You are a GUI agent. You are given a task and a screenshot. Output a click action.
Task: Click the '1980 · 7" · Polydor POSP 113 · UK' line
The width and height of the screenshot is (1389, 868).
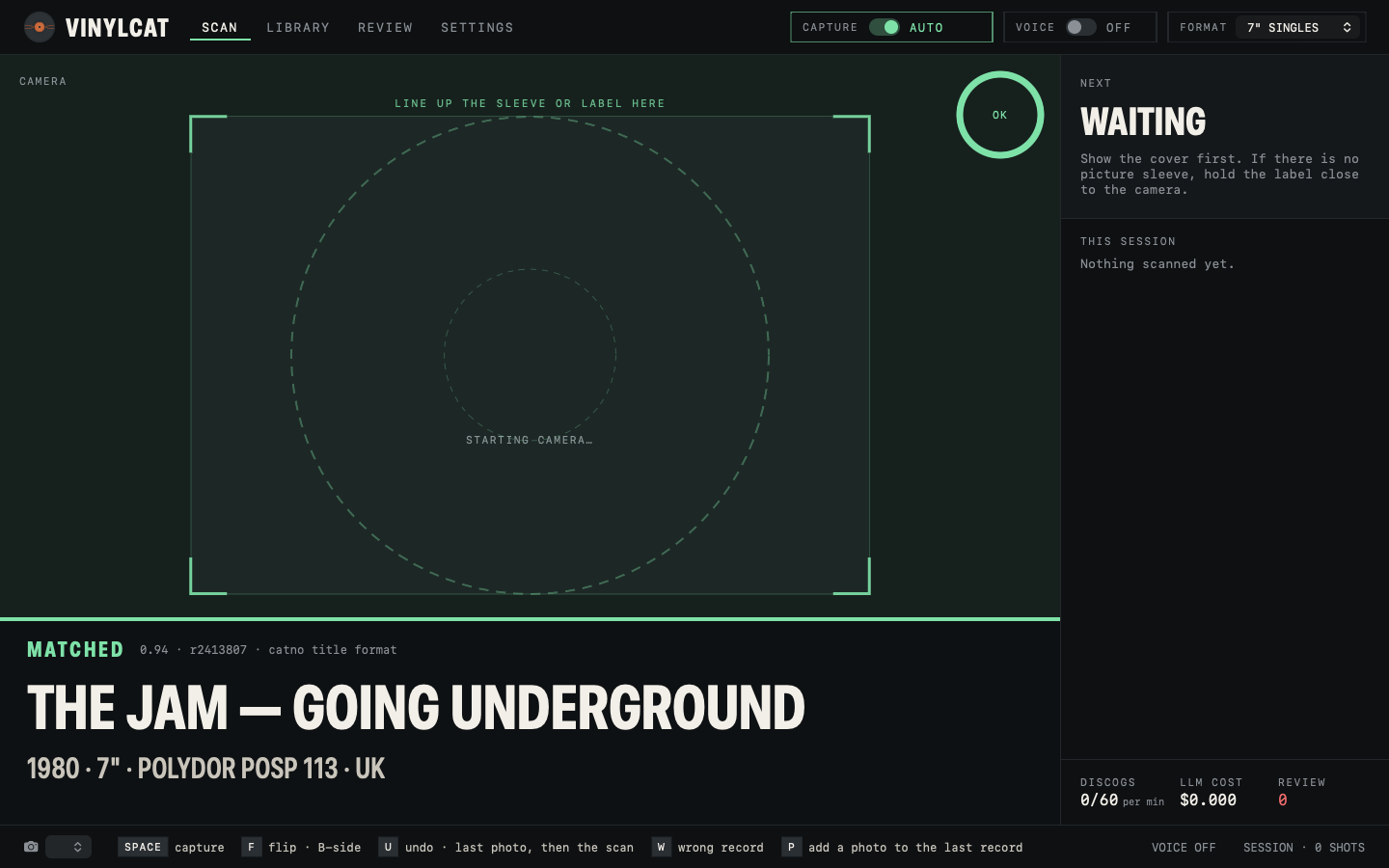(205, 769)
